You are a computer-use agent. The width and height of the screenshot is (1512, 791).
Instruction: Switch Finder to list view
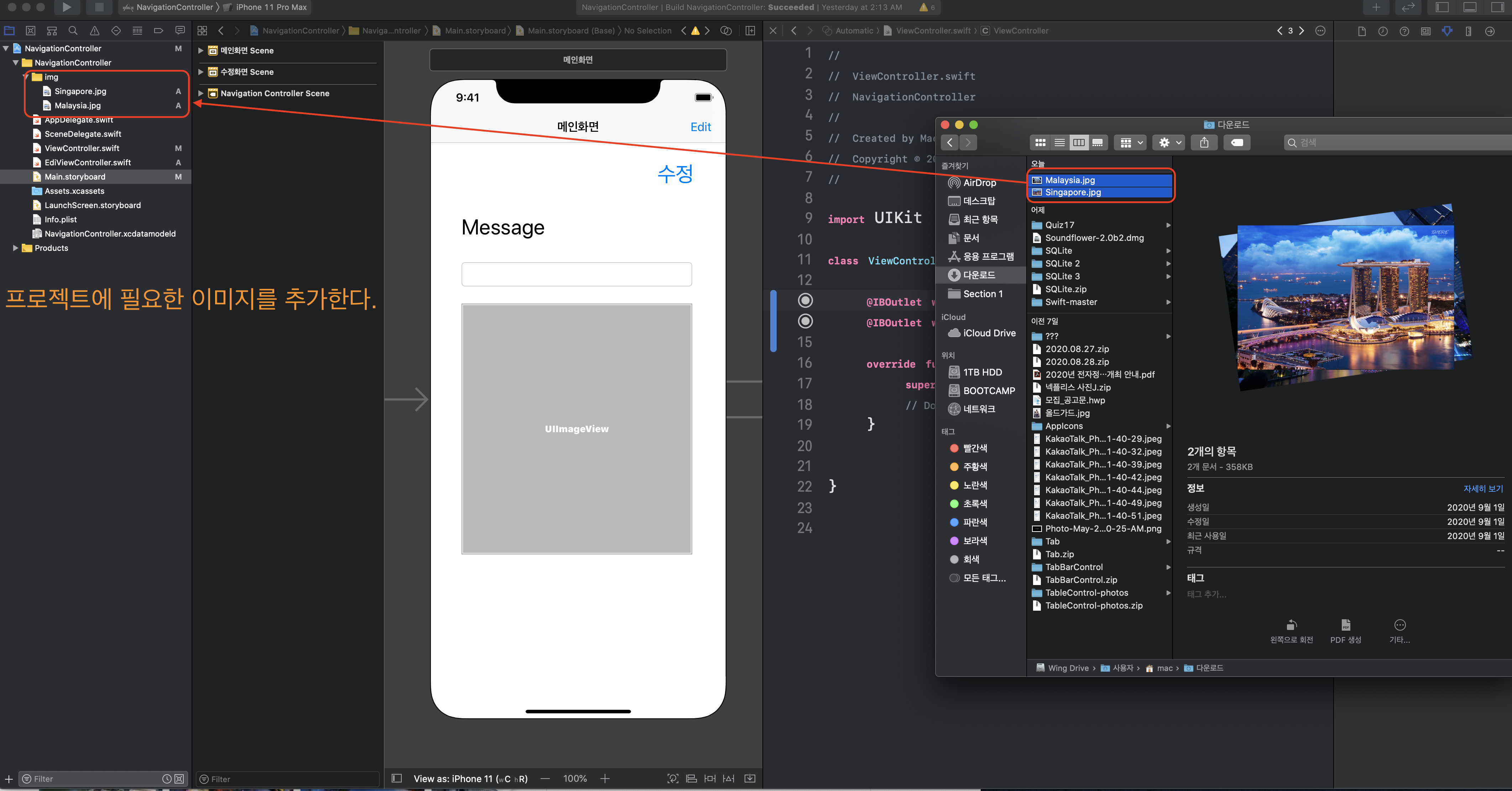[x=1059, y=143]
